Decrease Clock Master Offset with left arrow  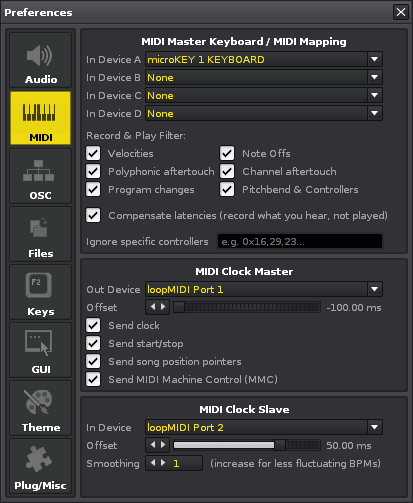coord(153,307)
